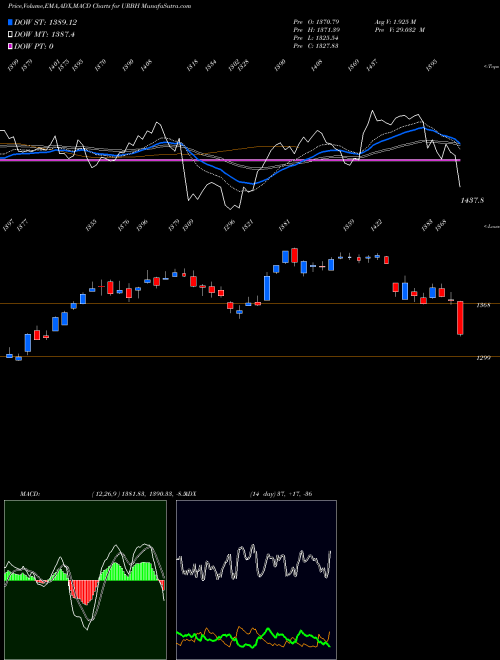This screenshot has height=660, width=500.
Task: Click the Pre L low price value
Action: (x=327, y=38)
